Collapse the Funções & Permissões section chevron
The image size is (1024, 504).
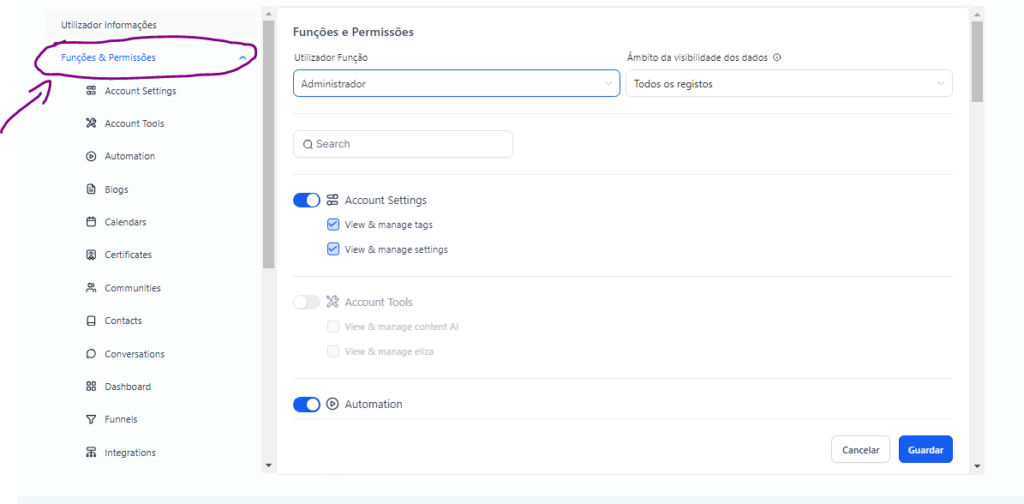(x=243, y=58)
